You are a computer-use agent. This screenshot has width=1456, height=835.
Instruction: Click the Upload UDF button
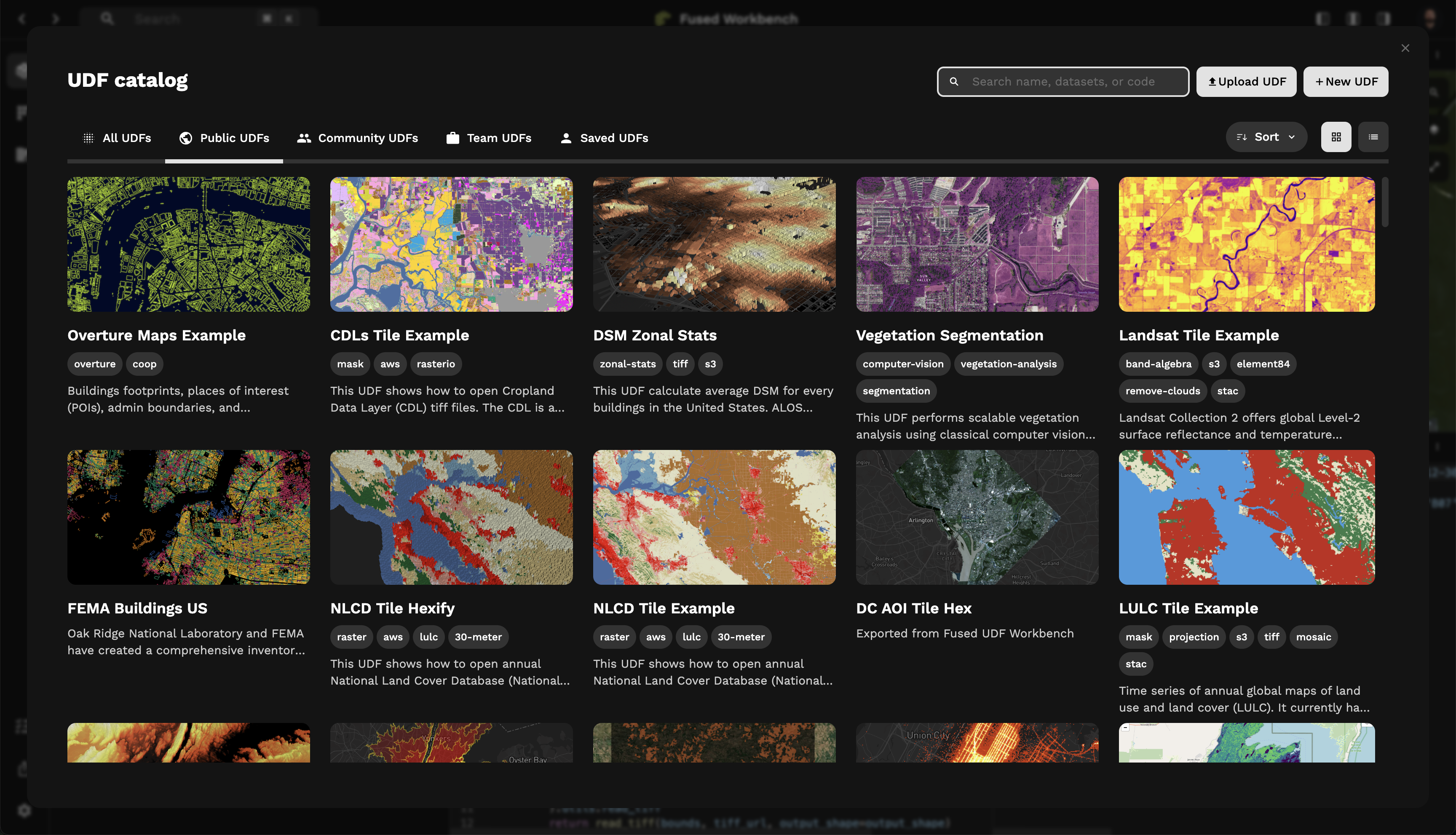[x=1246, y=81]
